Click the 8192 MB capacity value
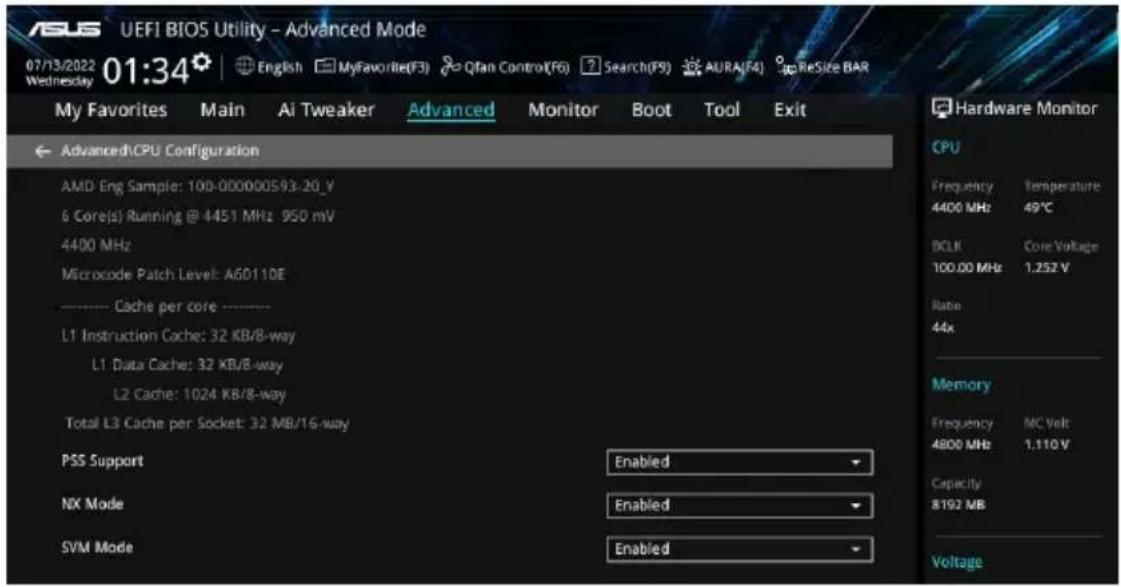1121x587 pixels. click(958, 505)
